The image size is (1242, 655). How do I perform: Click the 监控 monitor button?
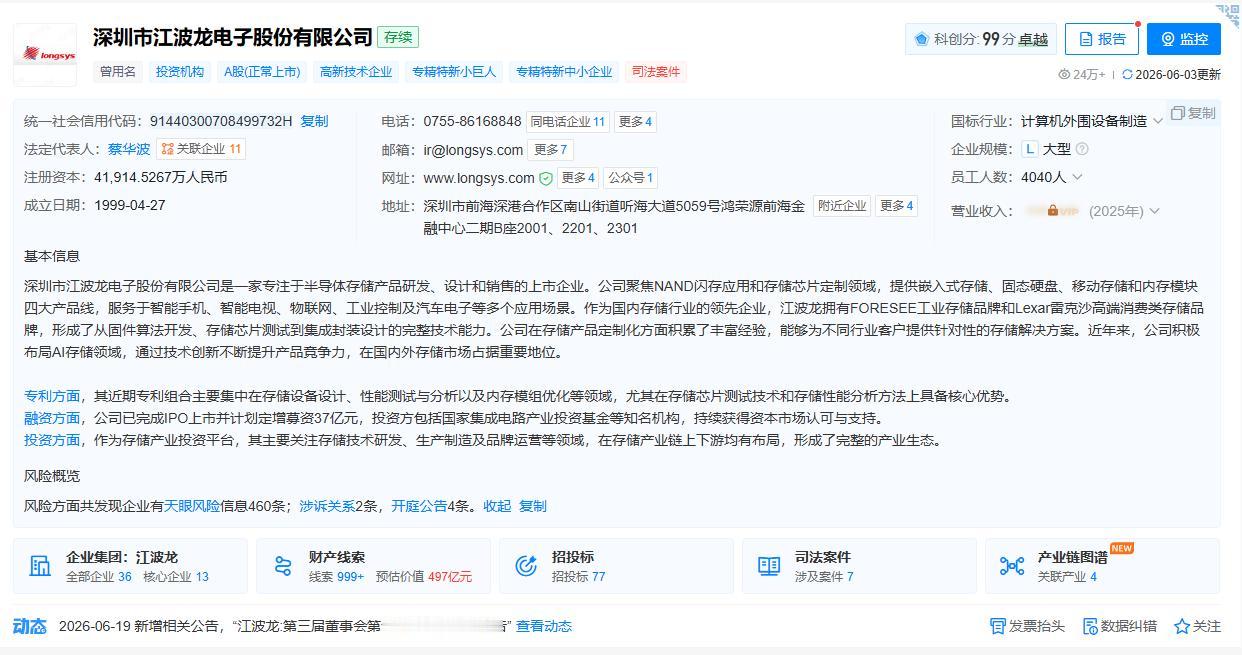(x=1183, y=39)
